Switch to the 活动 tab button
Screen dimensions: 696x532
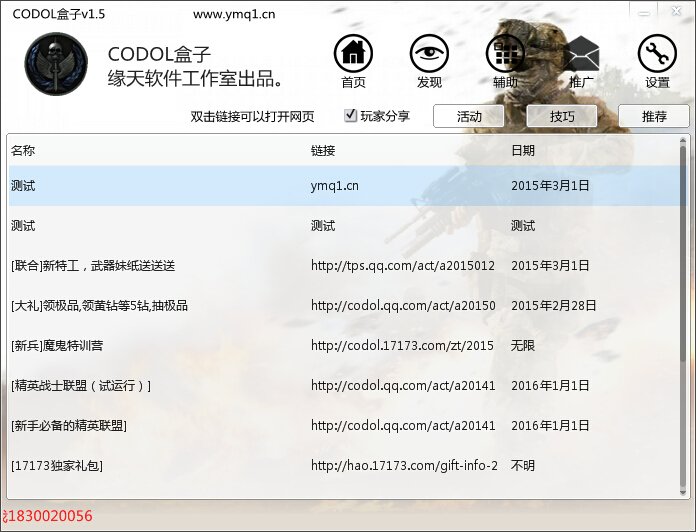tap(468, 116)
